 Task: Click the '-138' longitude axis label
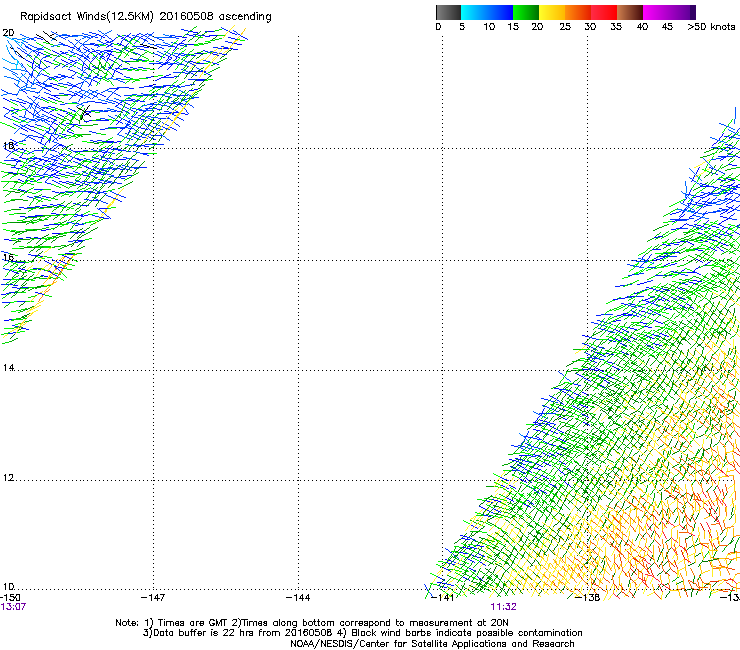(x=588, y=598)
